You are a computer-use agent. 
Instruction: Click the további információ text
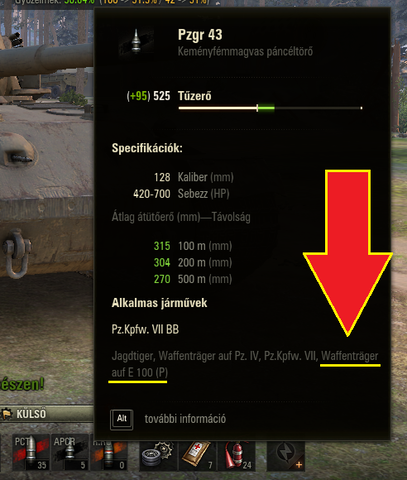coord(185,419)
